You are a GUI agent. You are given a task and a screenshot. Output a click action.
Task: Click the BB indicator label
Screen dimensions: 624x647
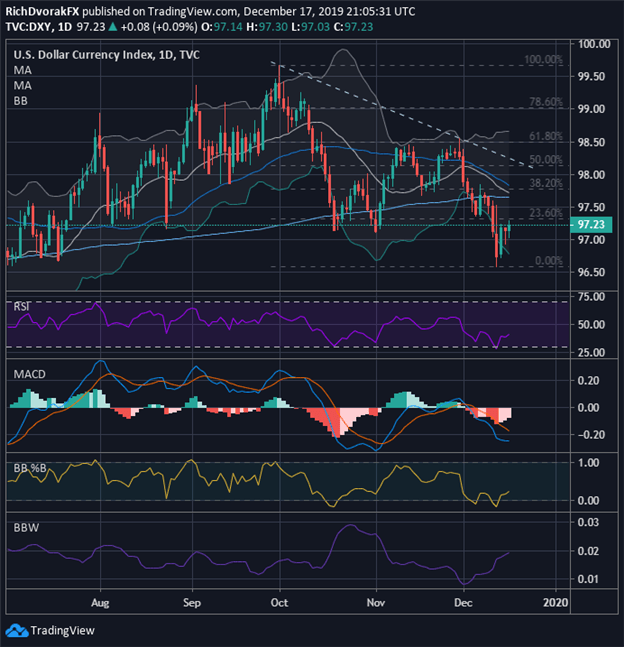pos(21,101)
